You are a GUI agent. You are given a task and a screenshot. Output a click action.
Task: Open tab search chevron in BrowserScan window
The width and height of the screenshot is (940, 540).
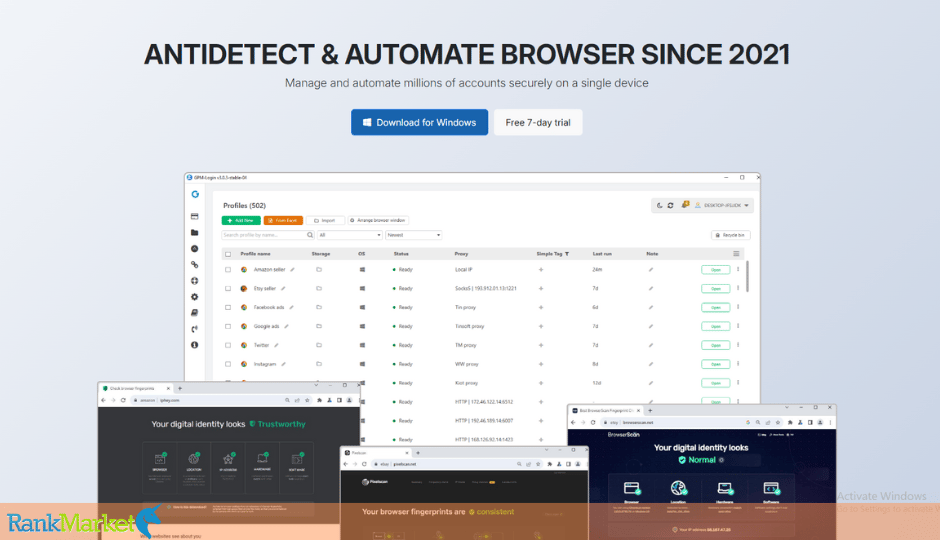pyautogui.click(x=787, y=408)
